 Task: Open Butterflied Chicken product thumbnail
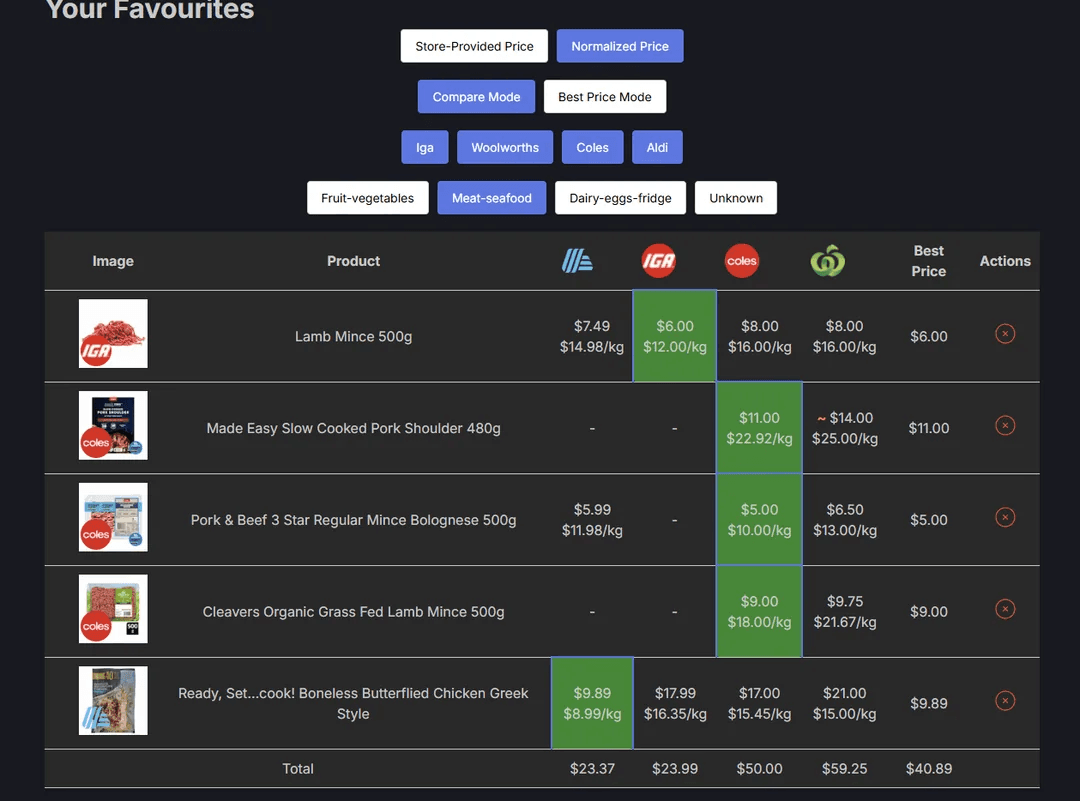(x=113, y=700)
